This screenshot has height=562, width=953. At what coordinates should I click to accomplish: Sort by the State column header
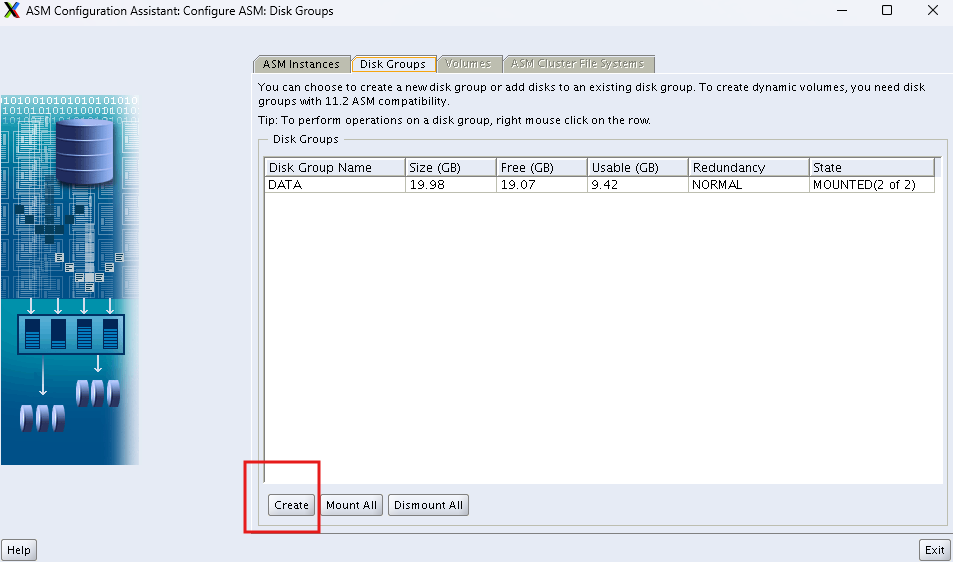(872, 167)
